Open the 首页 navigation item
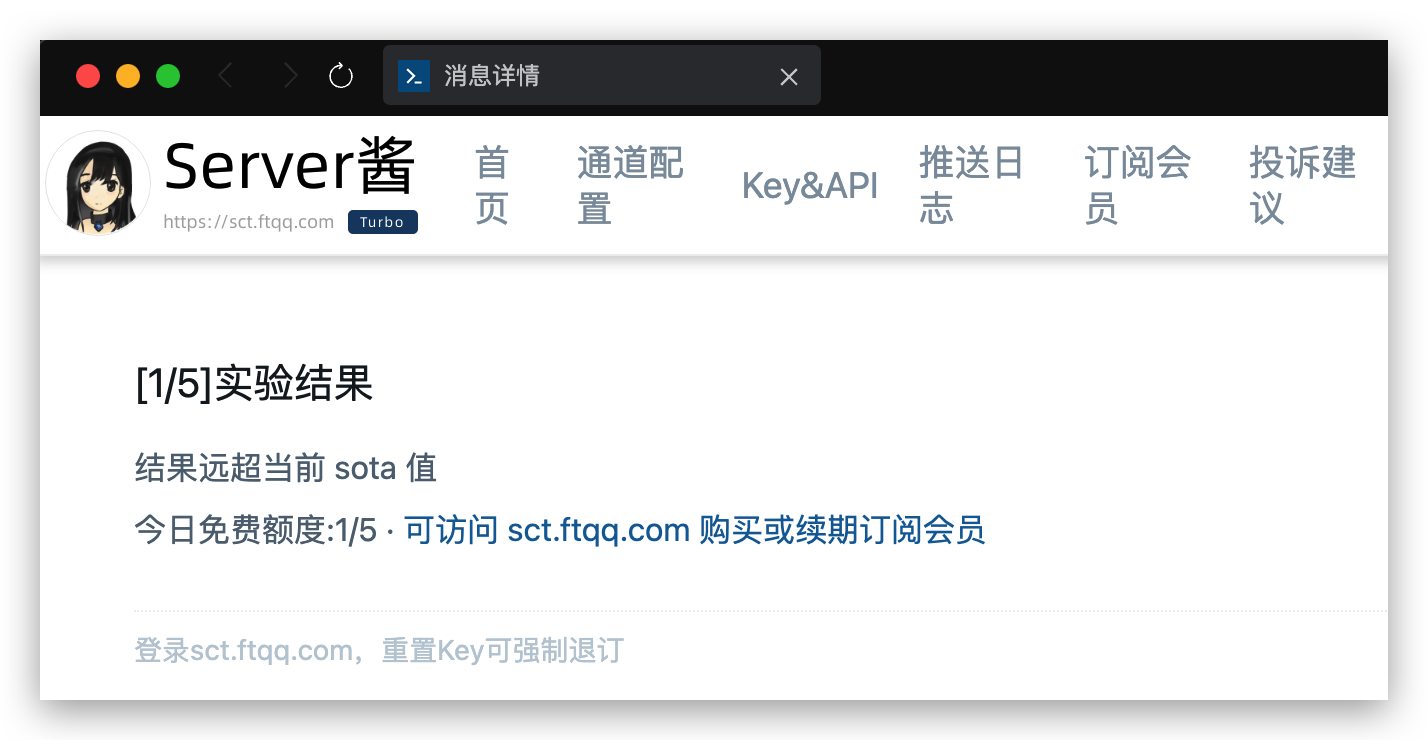1428x740 pixels. point(492,185)
